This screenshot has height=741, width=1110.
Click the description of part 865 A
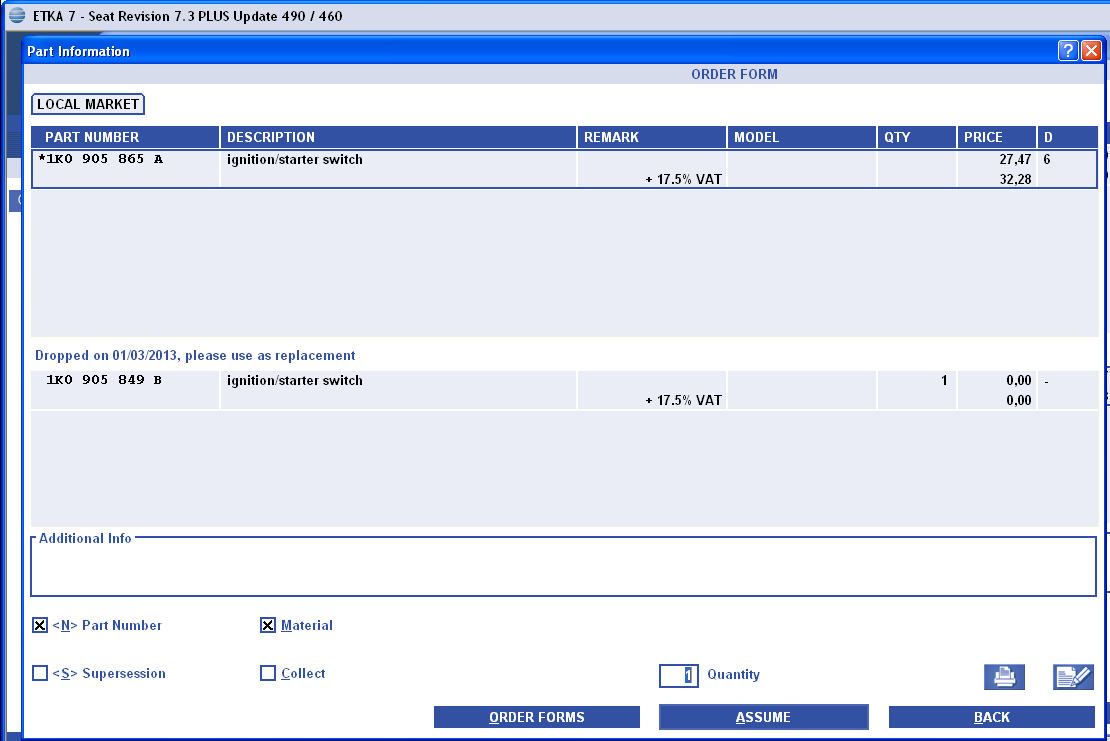[294, 160]
